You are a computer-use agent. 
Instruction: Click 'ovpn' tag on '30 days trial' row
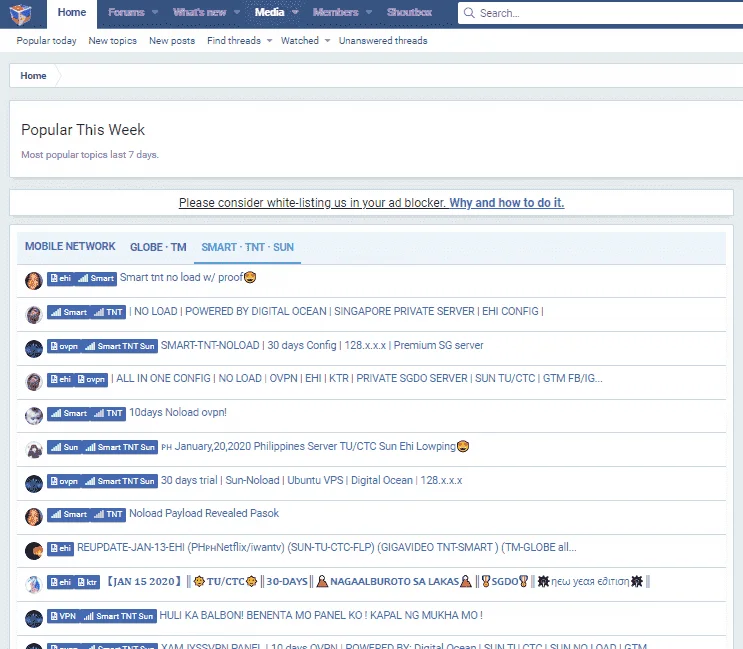(64, 481)
